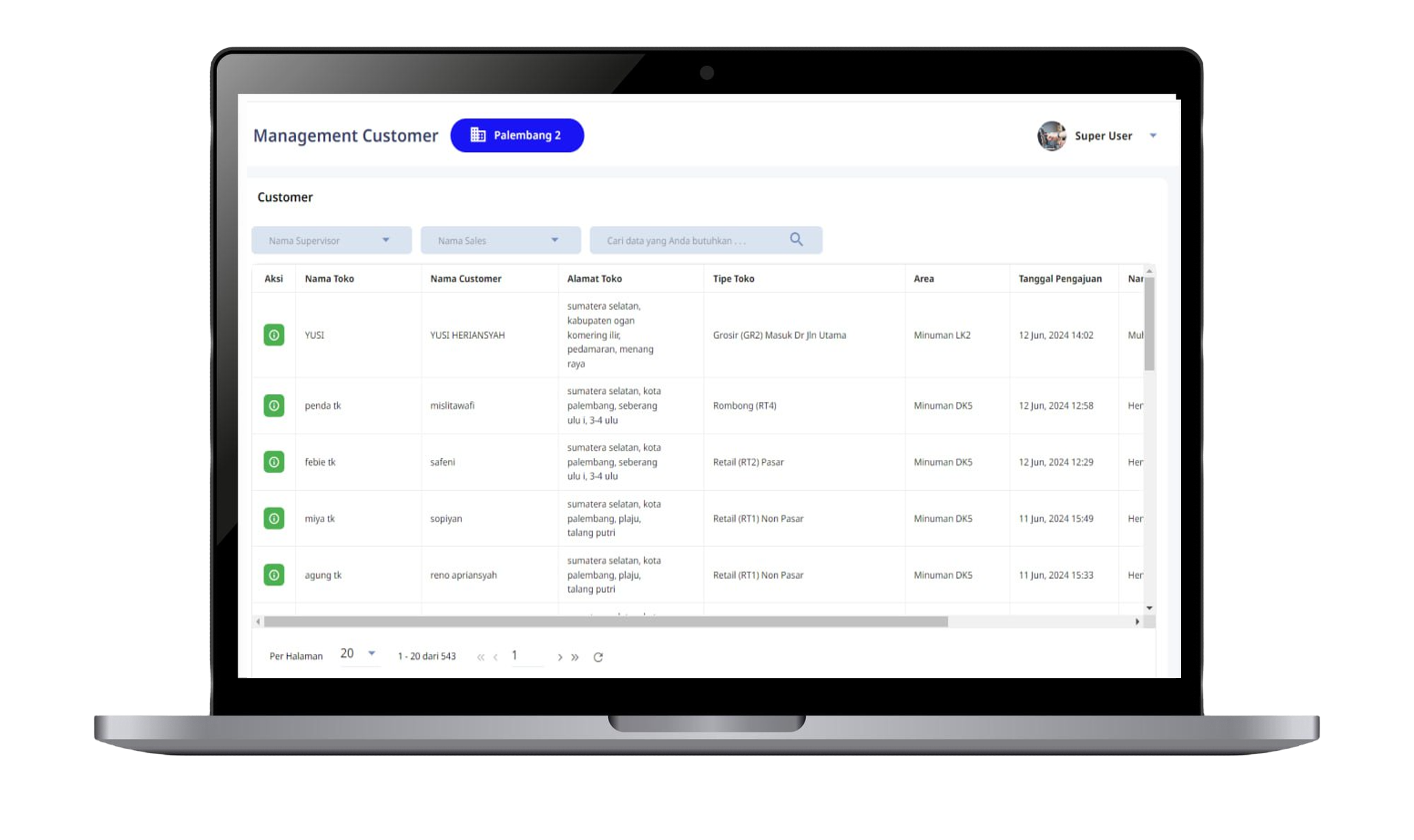Expand the Super User account menu
The width and height of the screenshot is (1414, 840).
[1153, 136]
